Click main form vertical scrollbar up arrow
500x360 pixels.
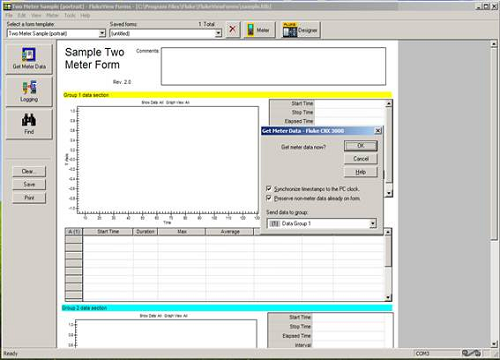point(494,44)
